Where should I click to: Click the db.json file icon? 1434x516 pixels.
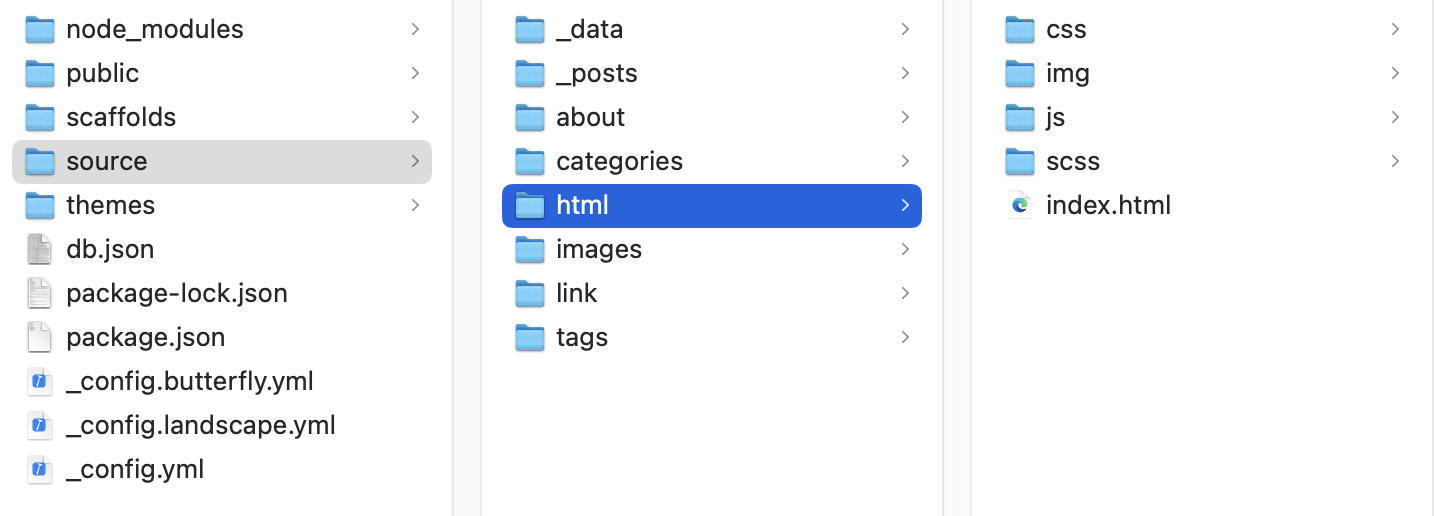[x=39, y=249]
